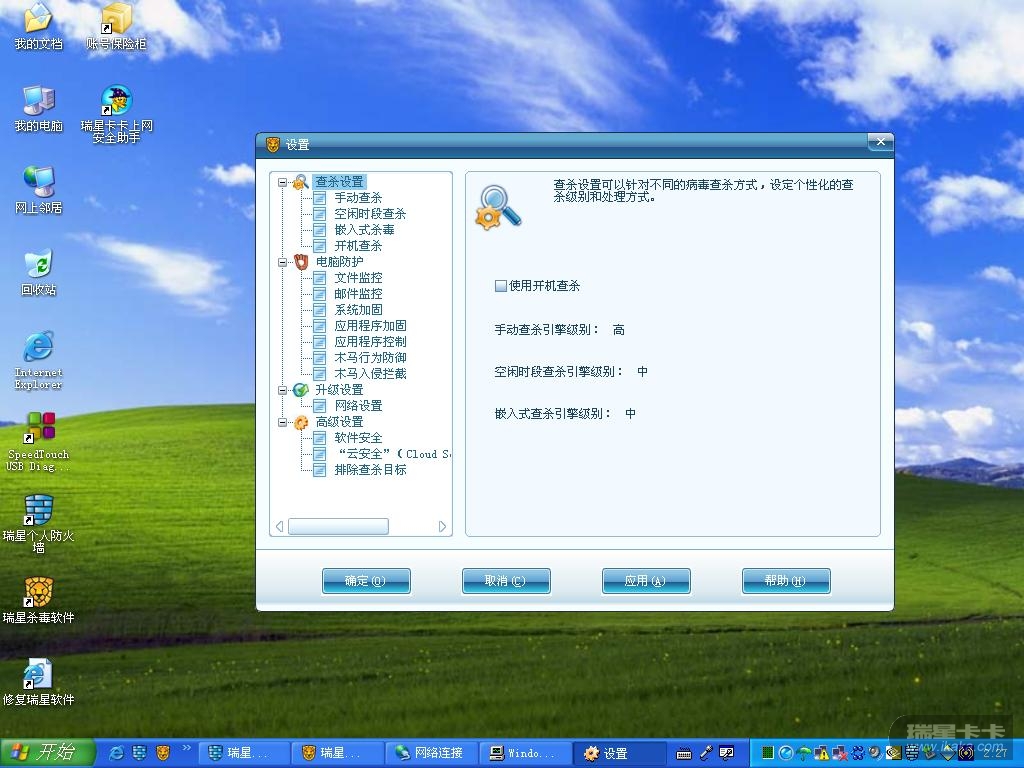Collapse the 电脑防护 tree node
The height and width of the screenshot is (768, 1024).
(x=283, y=262)
